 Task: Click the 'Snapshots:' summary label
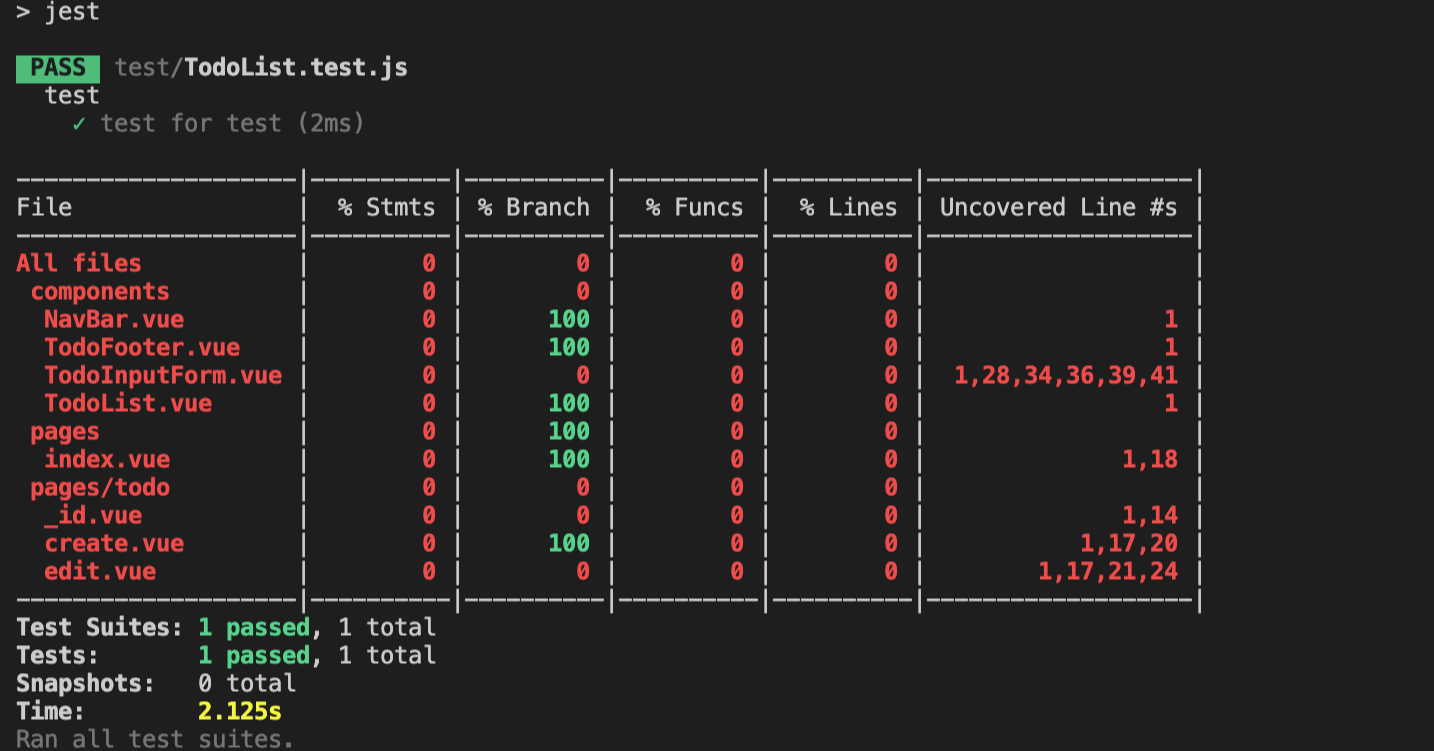86,684
